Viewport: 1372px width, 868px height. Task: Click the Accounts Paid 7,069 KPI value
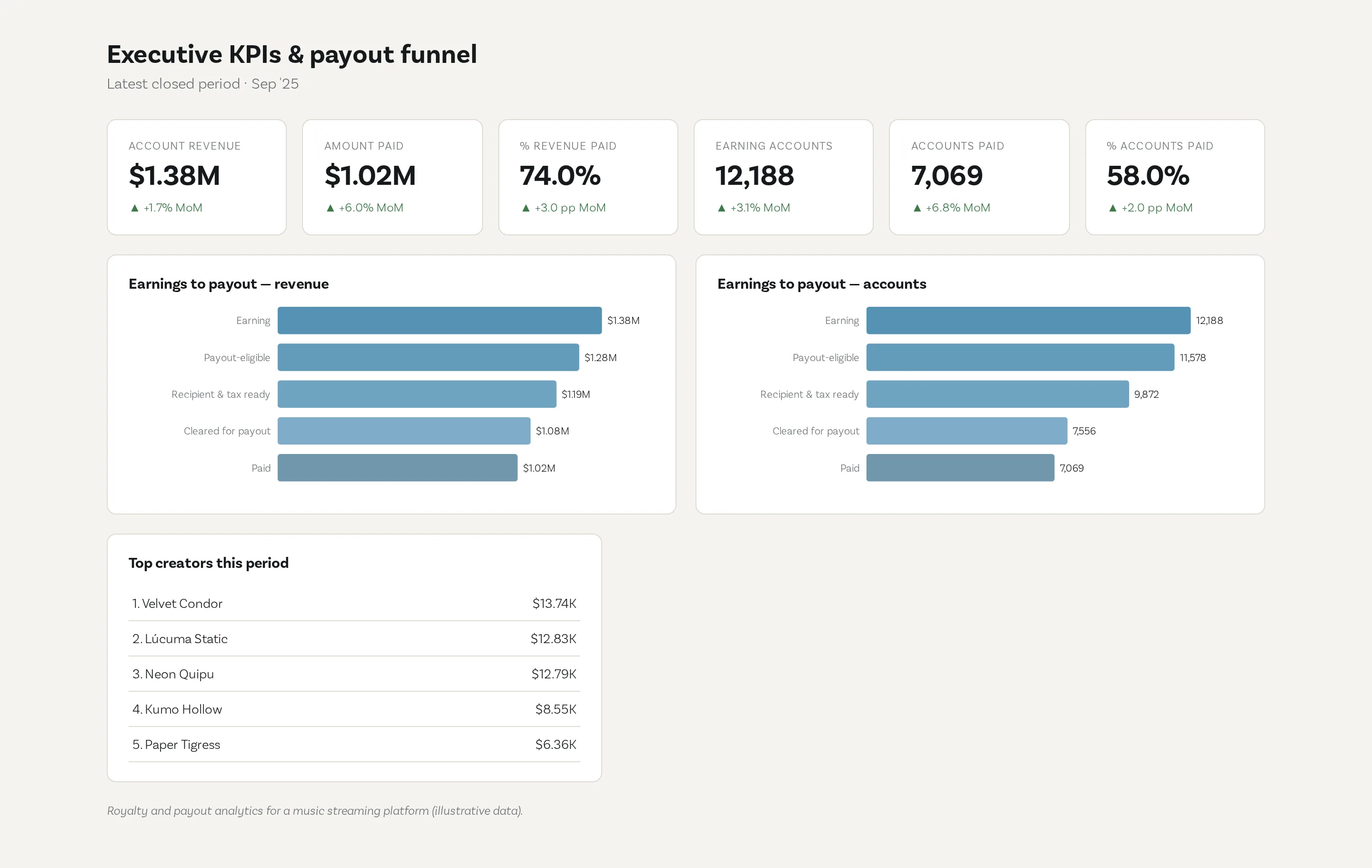[947, 175]
